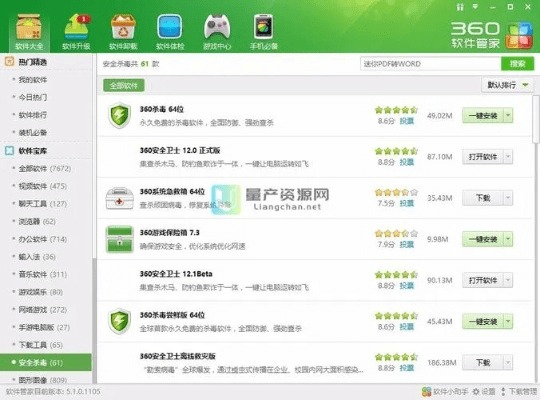540x400 pixels.
Task: Click the 360系统急救箱 first-aid box icon
Action: 119,198
